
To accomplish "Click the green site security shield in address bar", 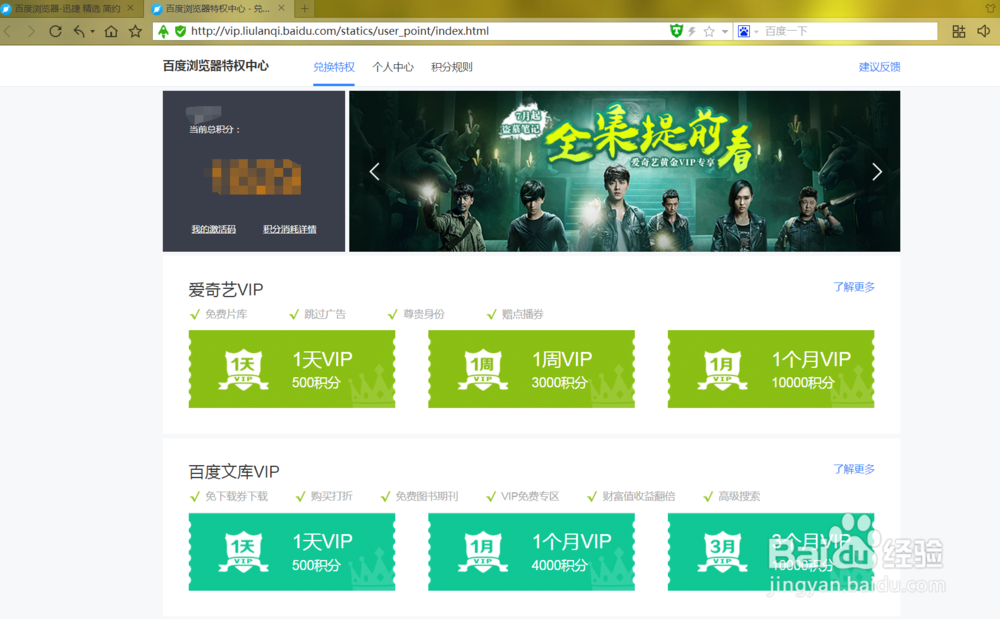I will coord(180,31).
